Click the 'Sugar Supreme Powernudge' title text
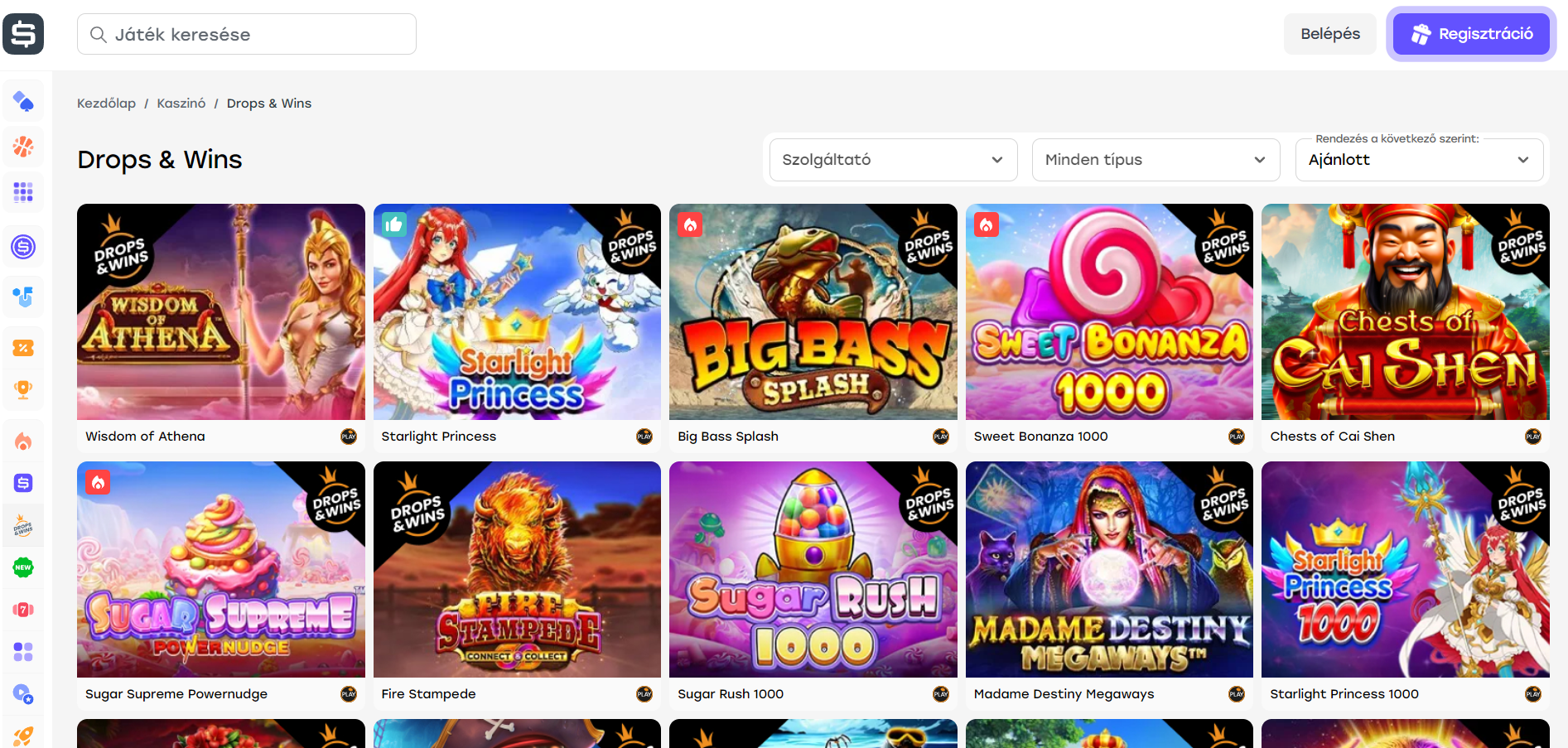The image size is (1568, 748). click(176, 694)
